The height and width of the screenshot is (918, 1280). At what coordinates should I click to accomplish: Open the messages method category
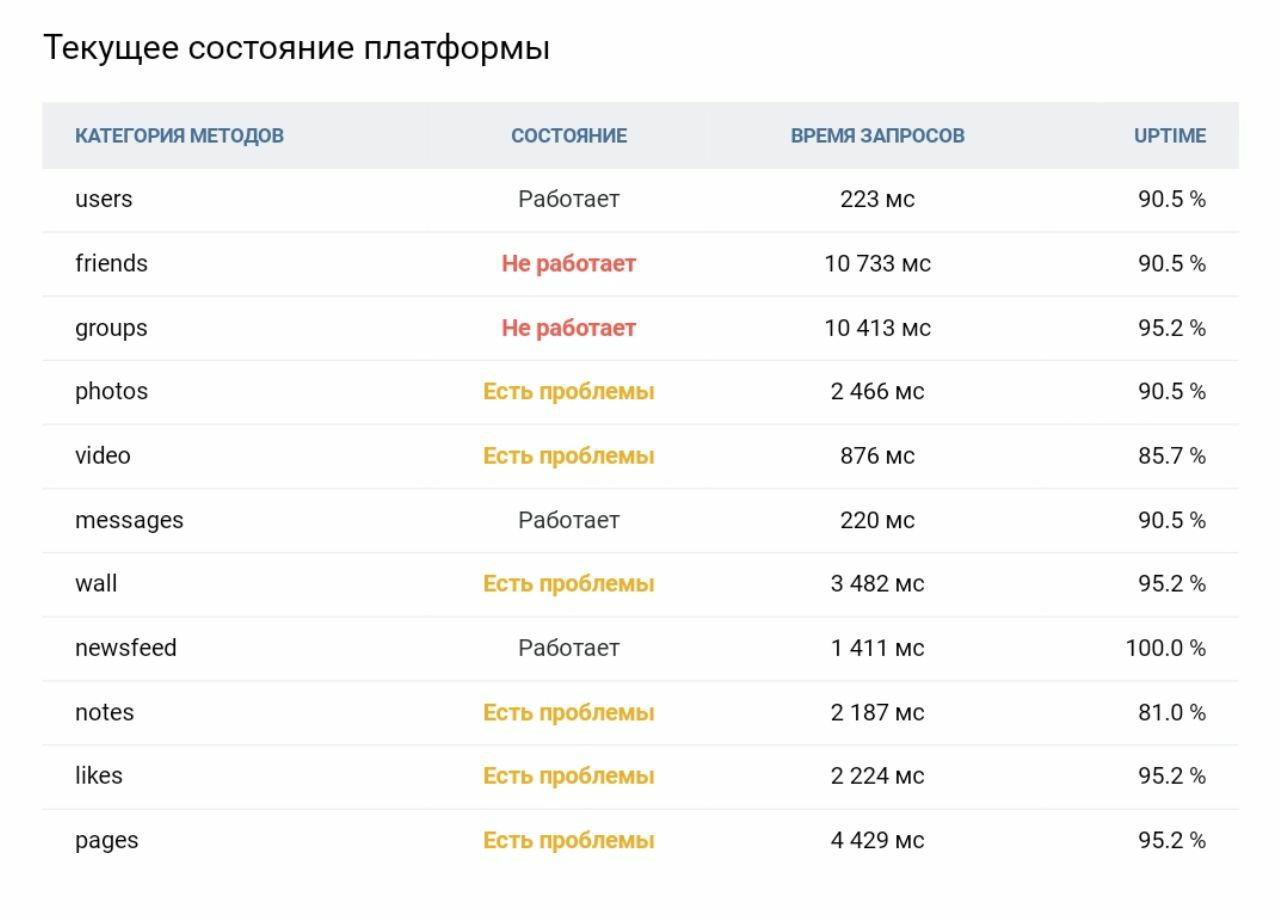(129, 521)
